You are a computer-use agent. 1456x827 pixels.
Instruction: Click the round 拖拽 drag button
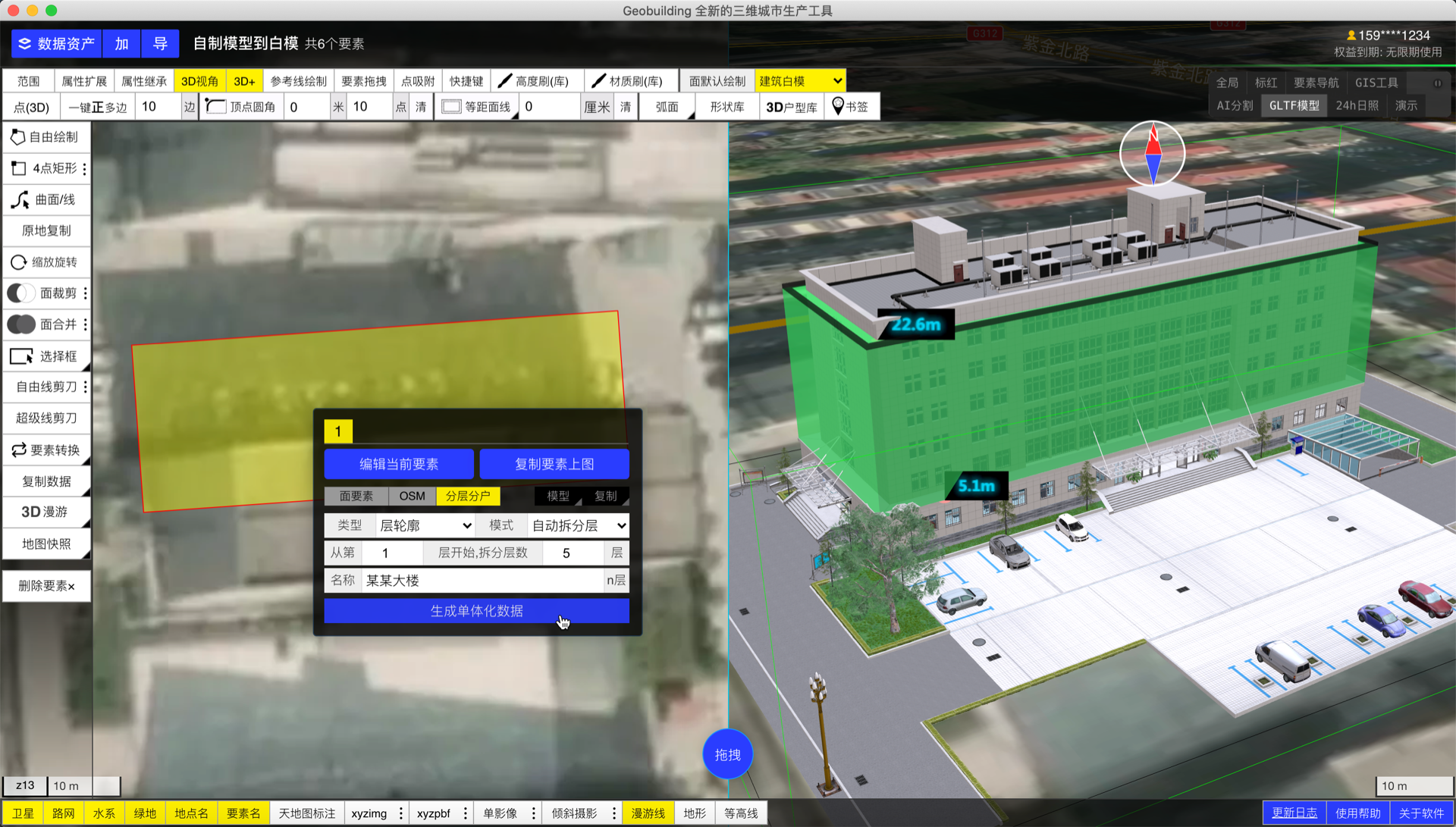click(727, 755)
